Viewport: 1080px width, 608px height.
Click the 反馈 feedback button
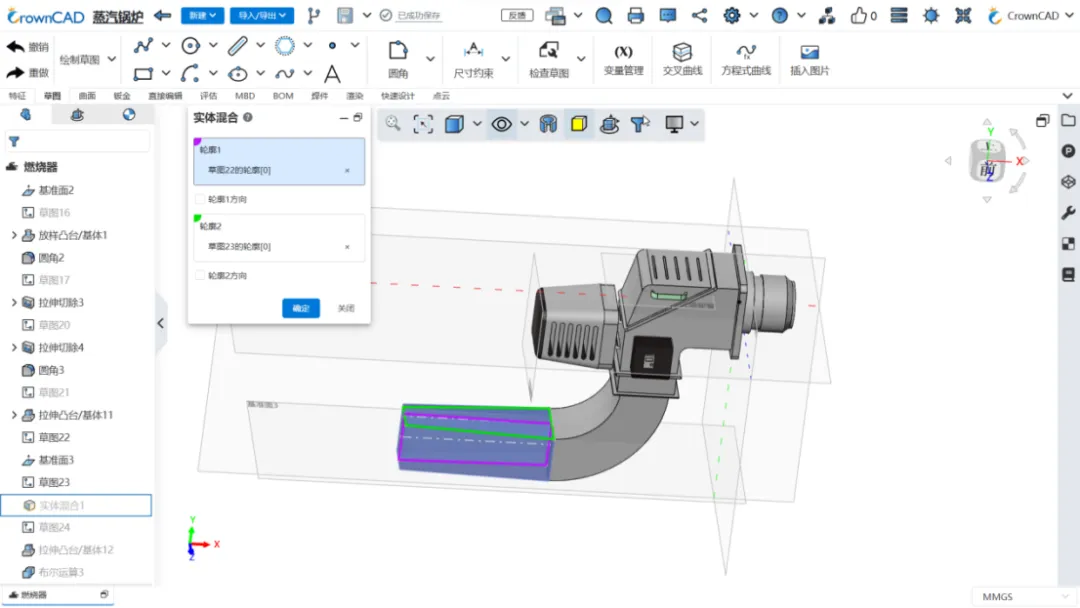point(517,15)
